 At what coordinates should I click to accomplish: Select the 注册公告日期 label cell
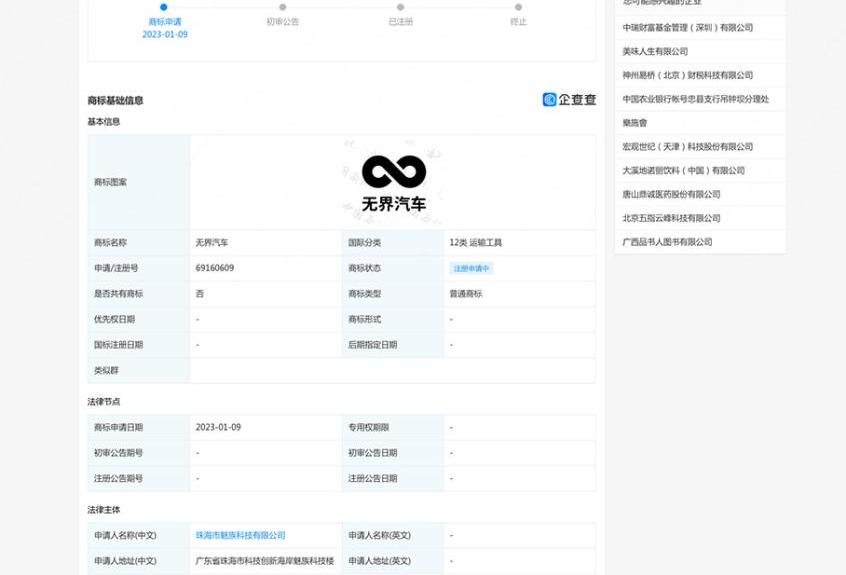point(393,478)
